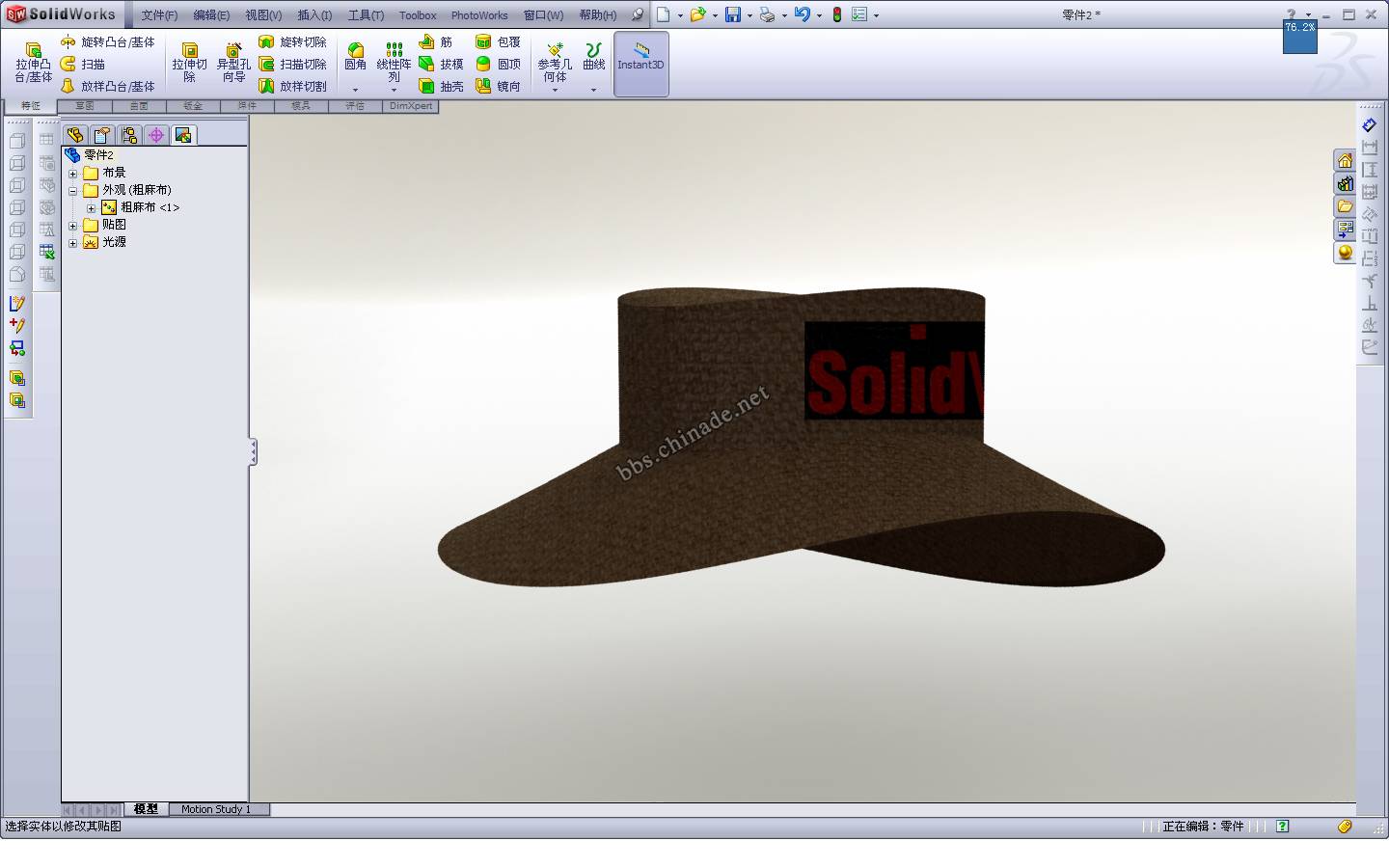
Task: Choose the Lofted Cut (放样切割) tool
Action: click(x=293, y=86)
